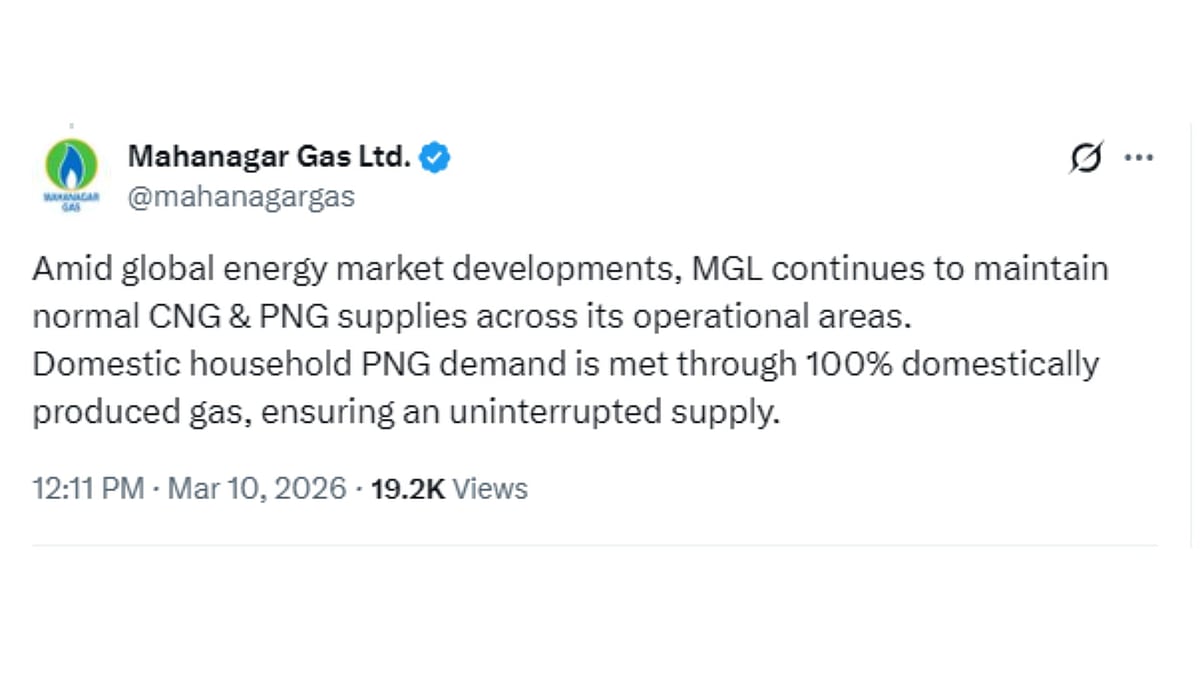
Task: Click the 'Domestic household PNG demand' sentence
Action: click(565, 363)
